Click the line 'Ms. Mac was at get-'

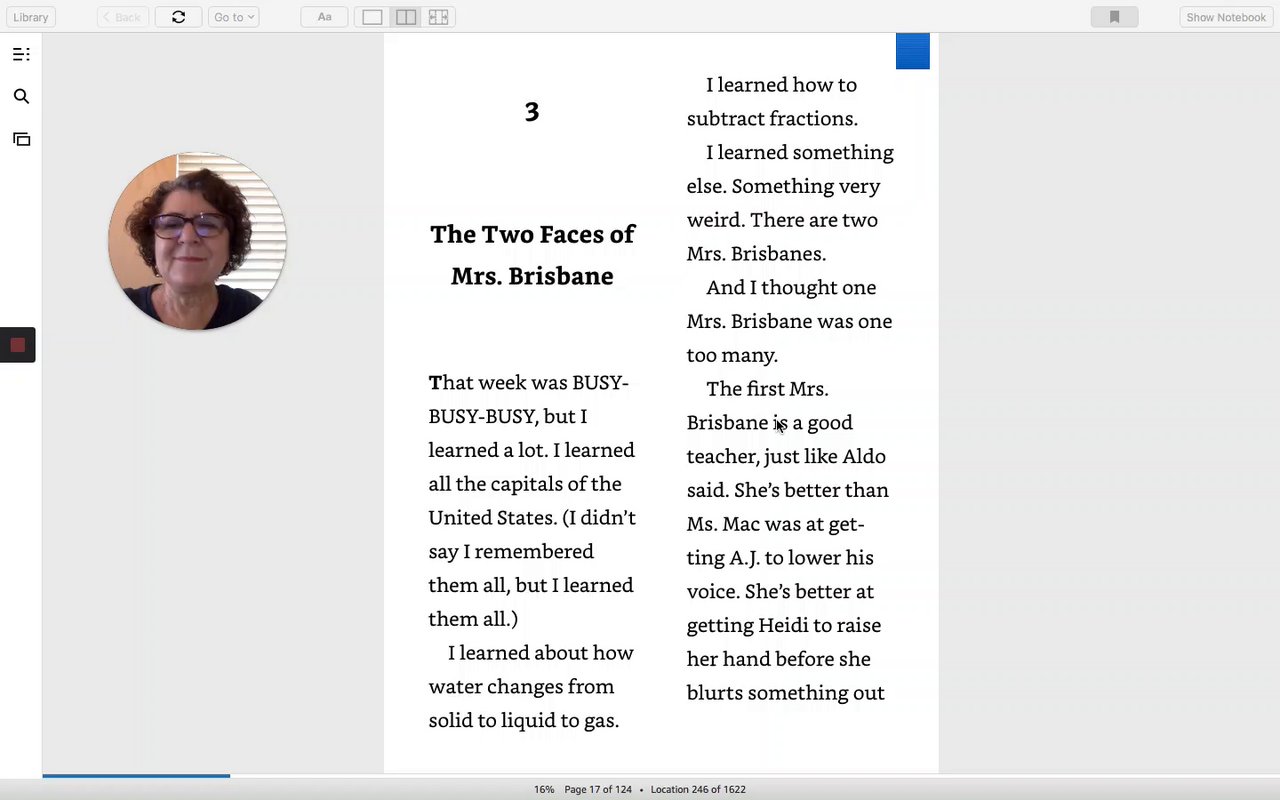click(775, 524)
